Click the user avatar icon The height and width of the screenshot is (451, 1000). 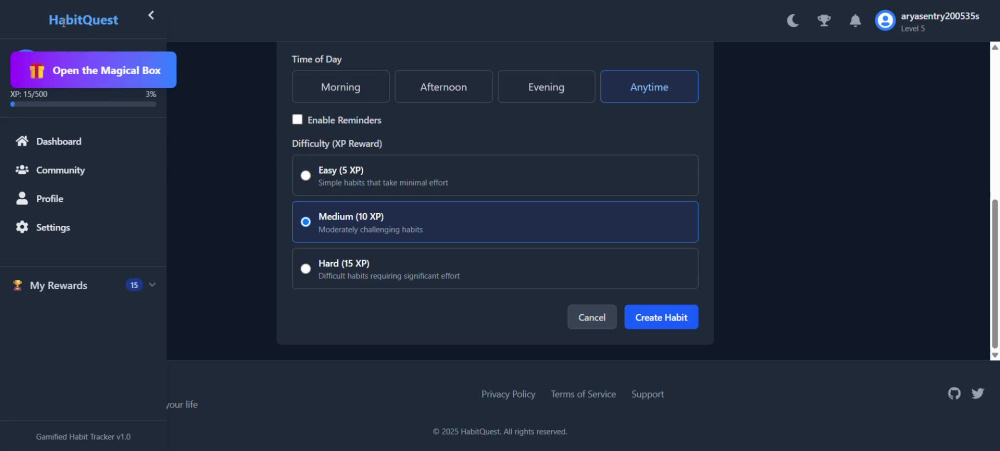click(x=885, y=21)
